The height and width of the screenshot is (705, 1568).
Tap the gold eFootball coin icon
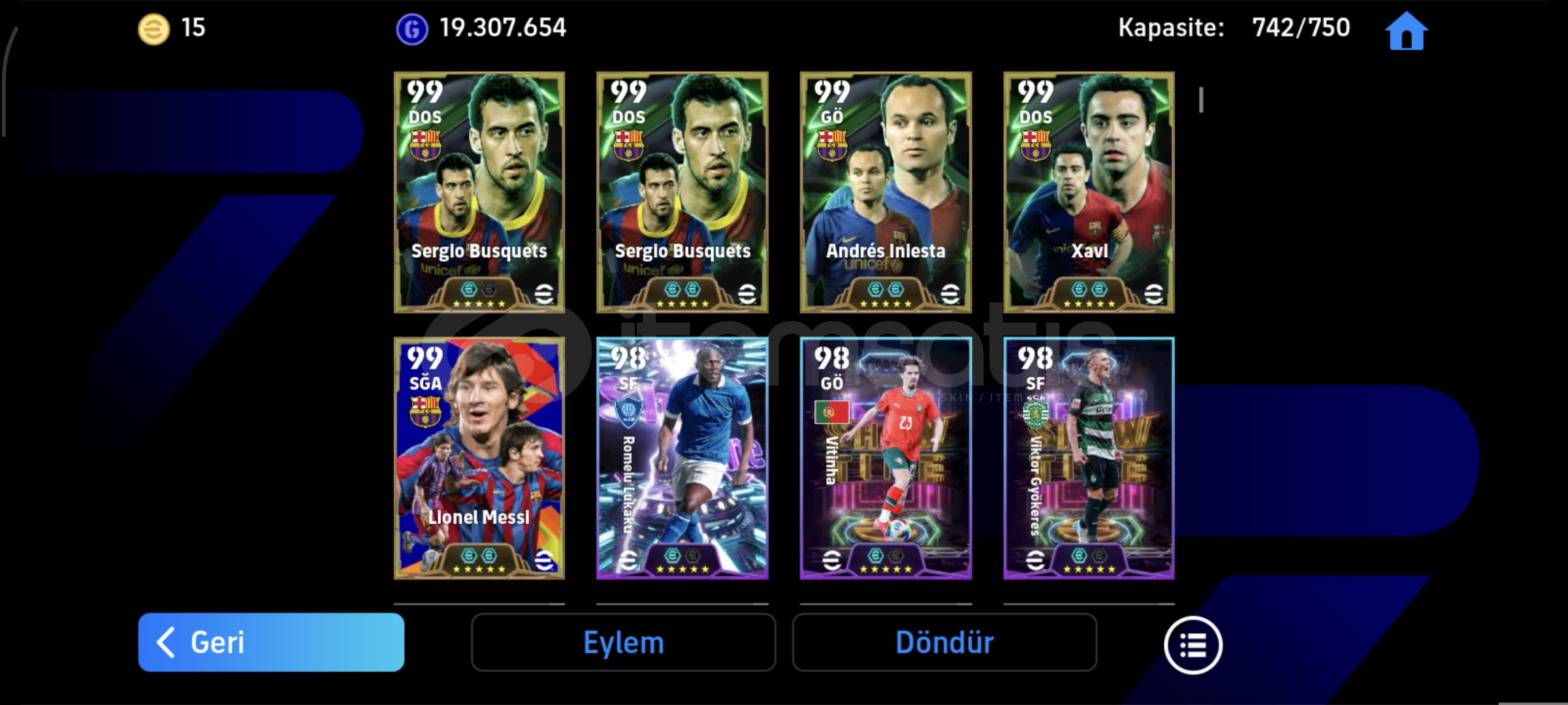[153, 29]
